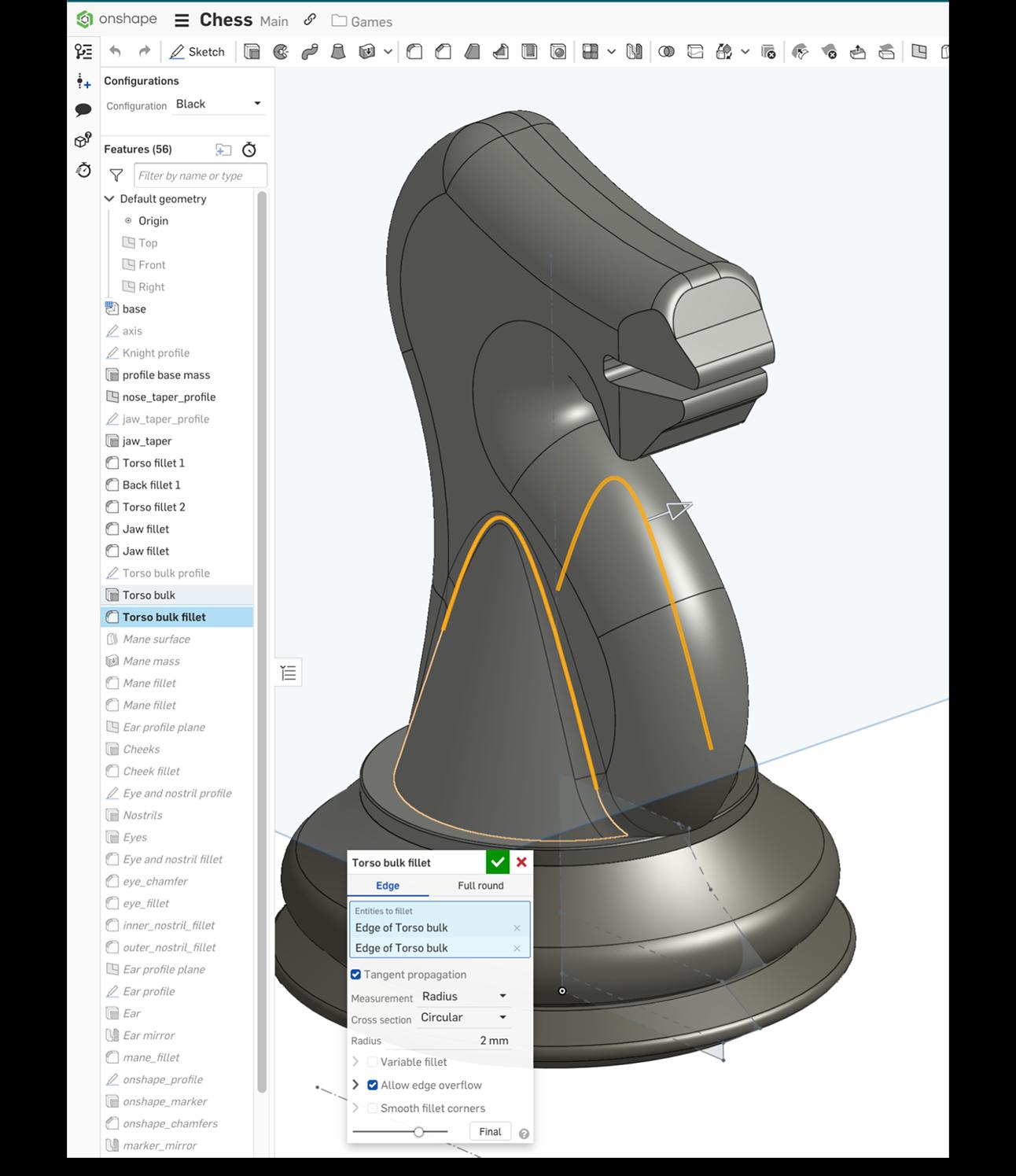Click the fillet preview slider handle
The width and height of the screenshot is (1016, 1176).
click(x=419, y=1132)
